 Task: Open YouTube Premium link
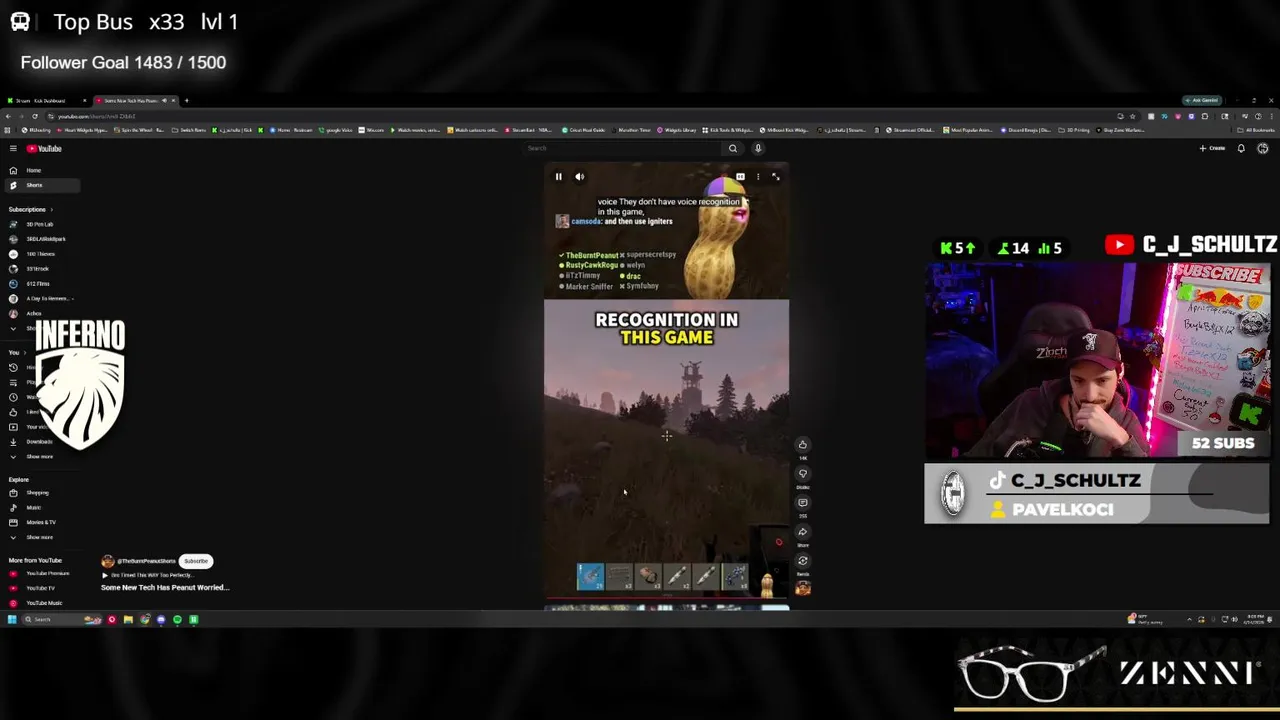(x=40, y=573)
